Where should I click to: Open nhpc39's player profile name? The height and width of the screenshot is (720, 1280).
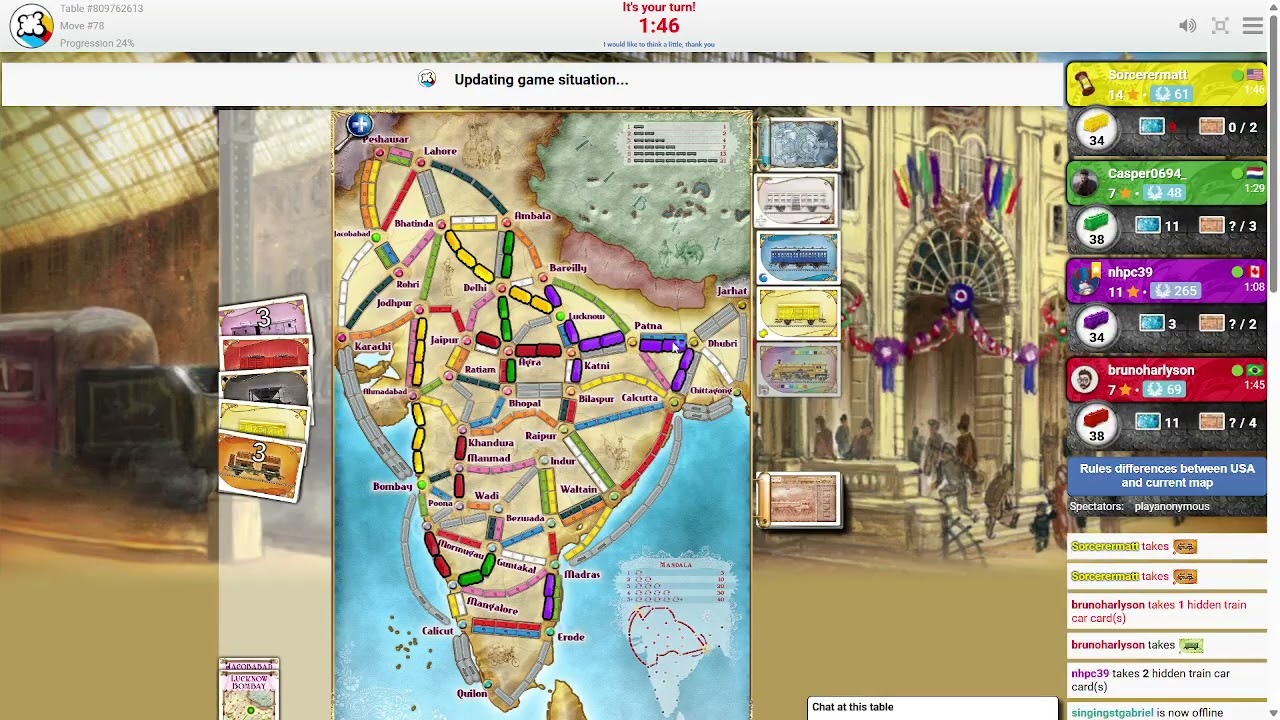point(1130,272)
